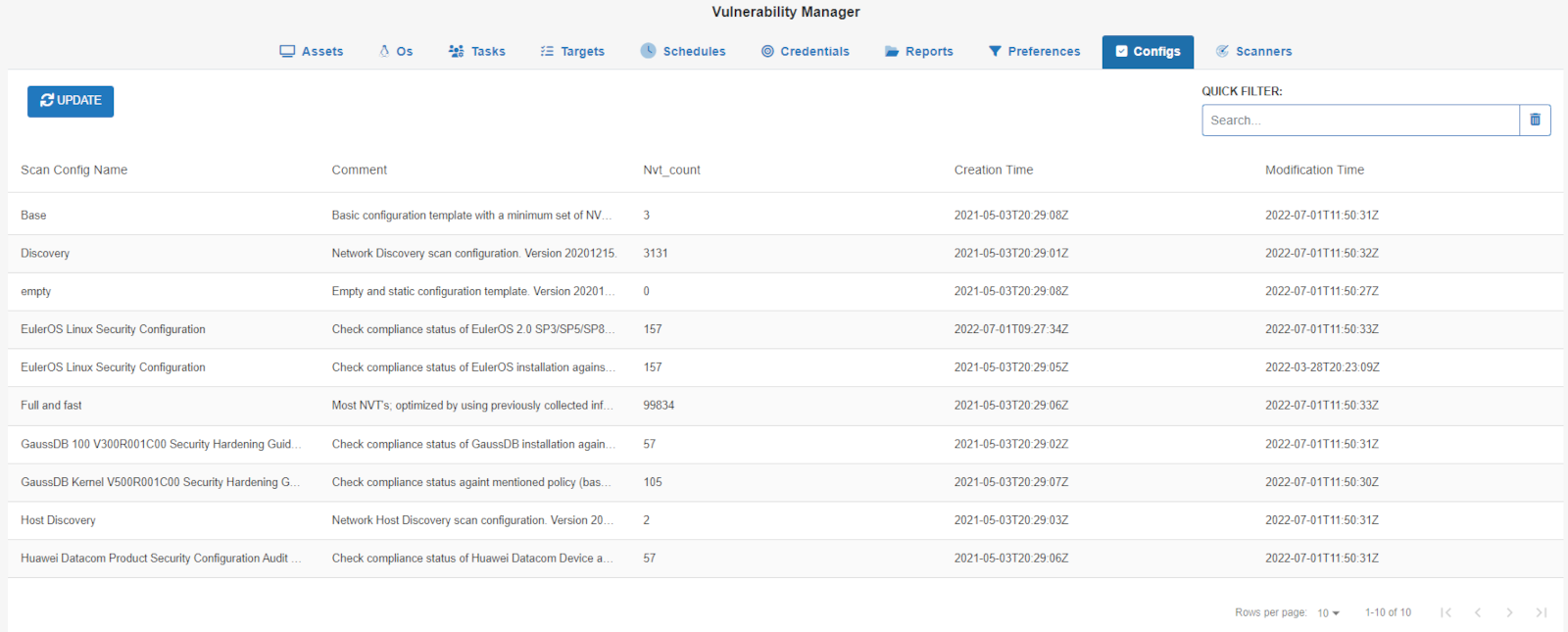This screenshot has height=632, width=1568.
Task: Select 'GaussDB Kernel V500R001C00 Security Hardening' row
Action: click(785, 482)
